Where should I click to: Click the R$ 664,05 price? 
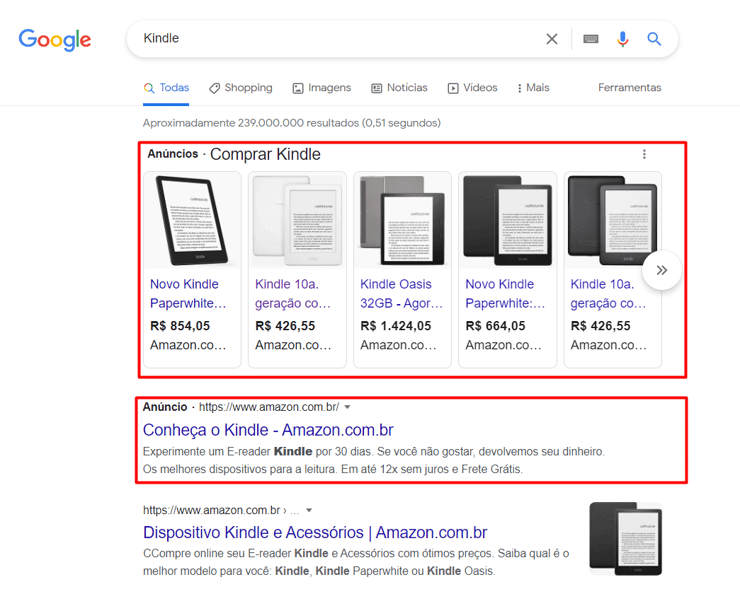coord(496,326)
